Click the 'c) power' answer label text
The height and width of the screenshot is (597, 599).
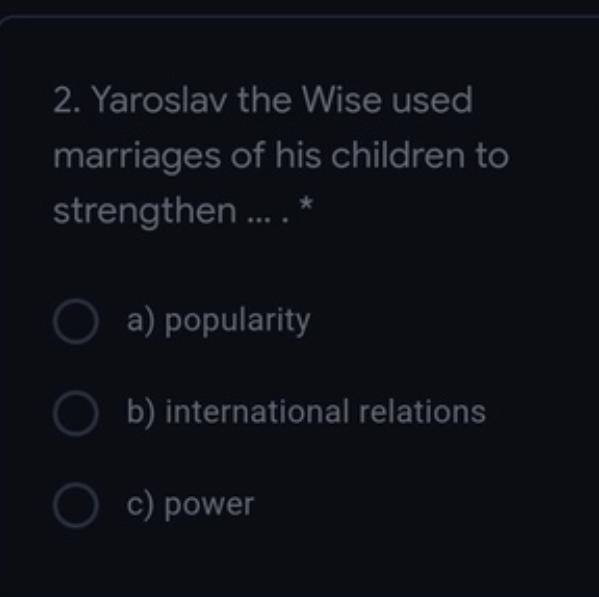(x=190, y=506)
